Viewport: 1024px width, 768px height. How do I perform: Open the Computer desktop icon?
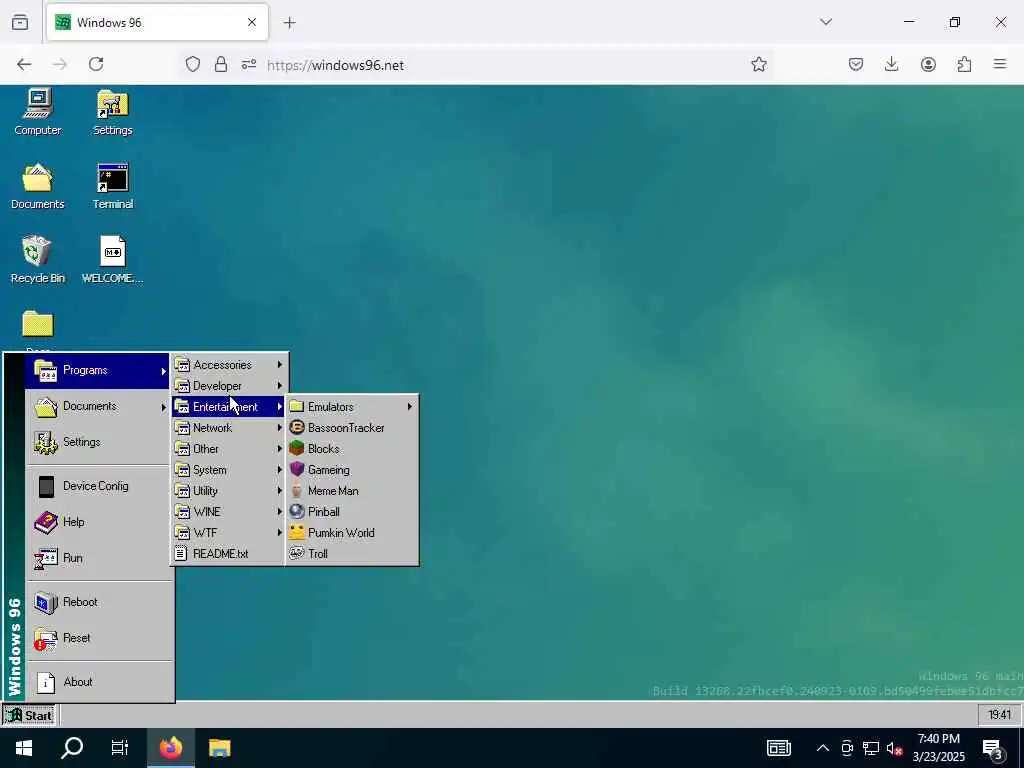(38, 112)
